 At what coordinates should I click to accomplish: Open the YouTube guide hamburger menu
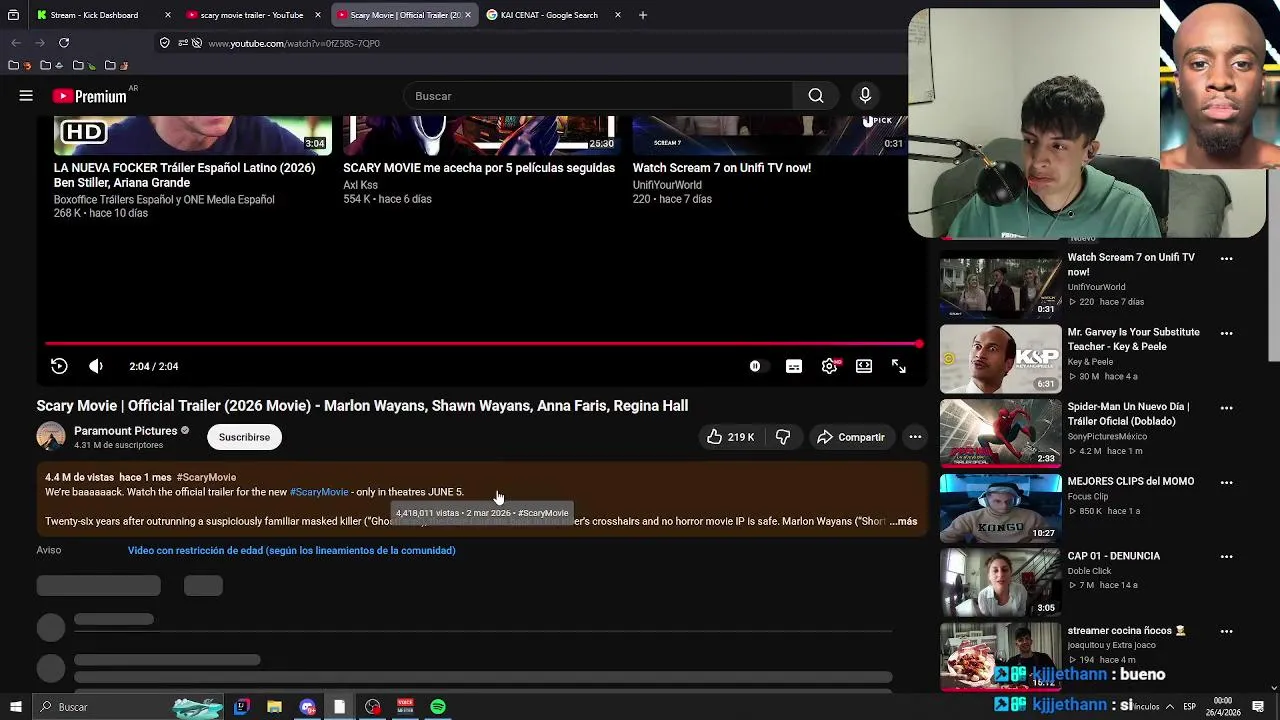26,96
